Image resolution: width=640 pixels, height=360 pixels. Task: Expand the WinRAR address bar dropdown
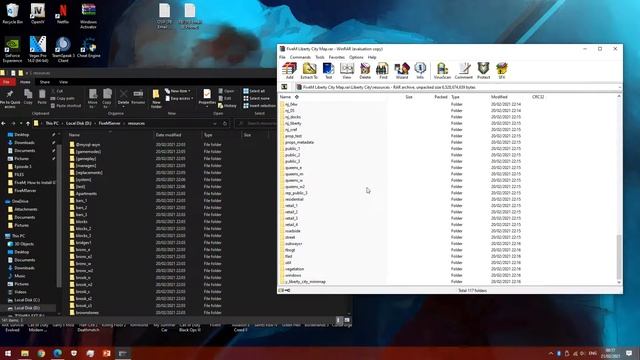619,87
